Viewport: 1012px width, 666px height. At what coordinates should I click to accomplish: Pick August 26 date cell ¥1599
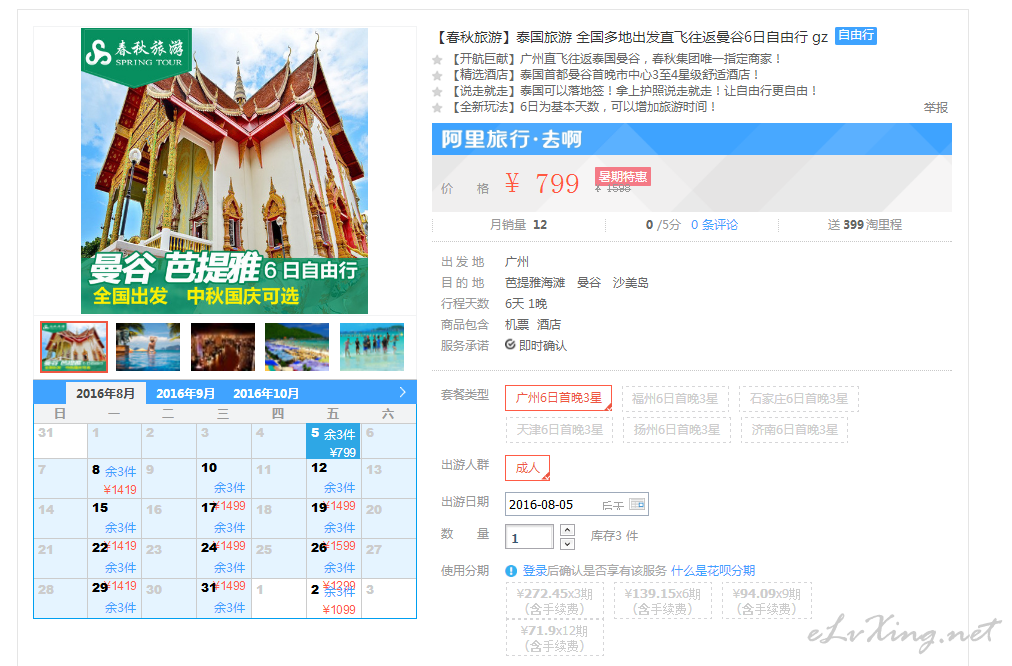[x=333, y=558]
